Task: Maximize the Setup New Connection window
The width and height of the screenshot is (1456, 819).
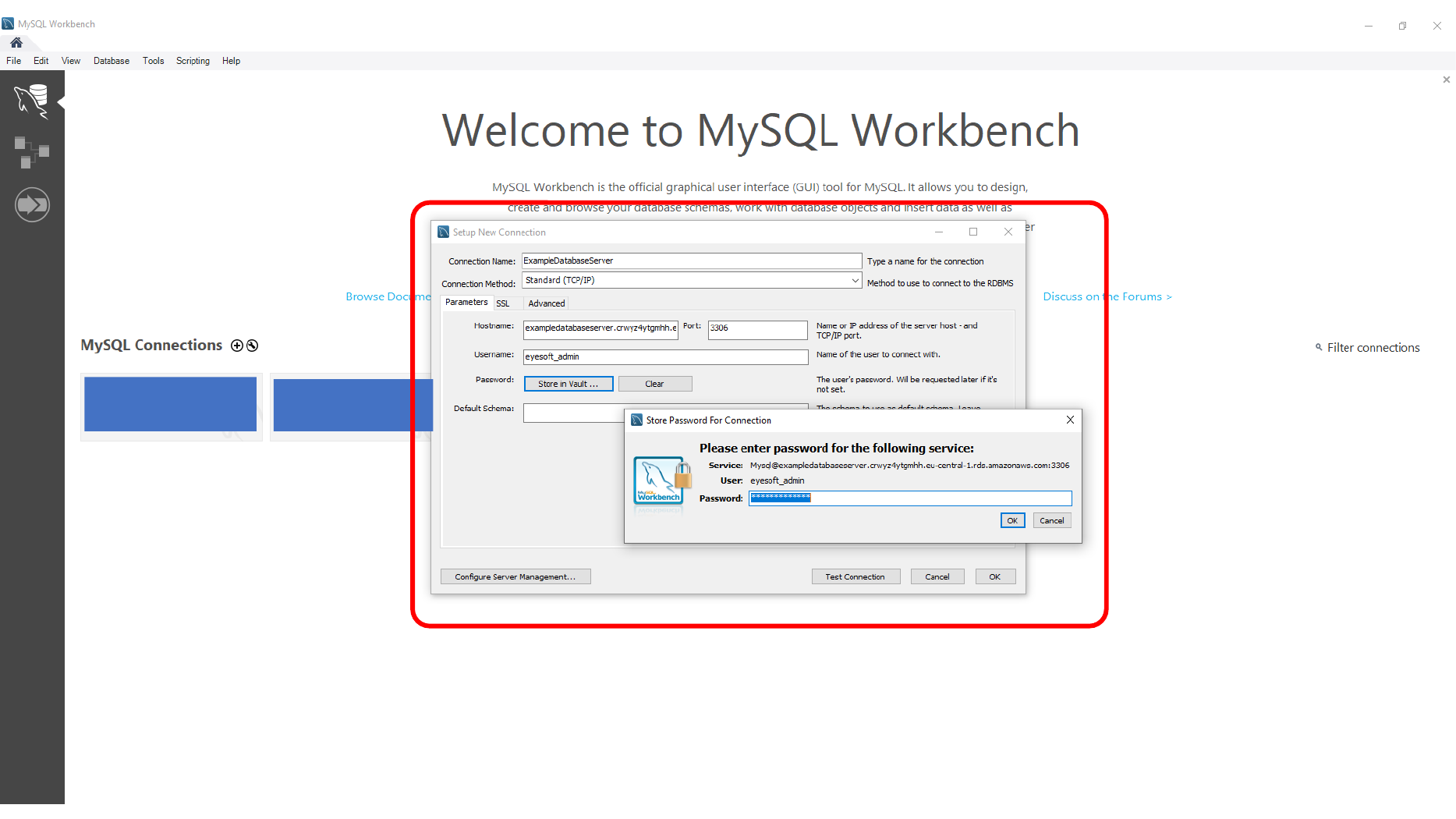Action: pos(973,232)
